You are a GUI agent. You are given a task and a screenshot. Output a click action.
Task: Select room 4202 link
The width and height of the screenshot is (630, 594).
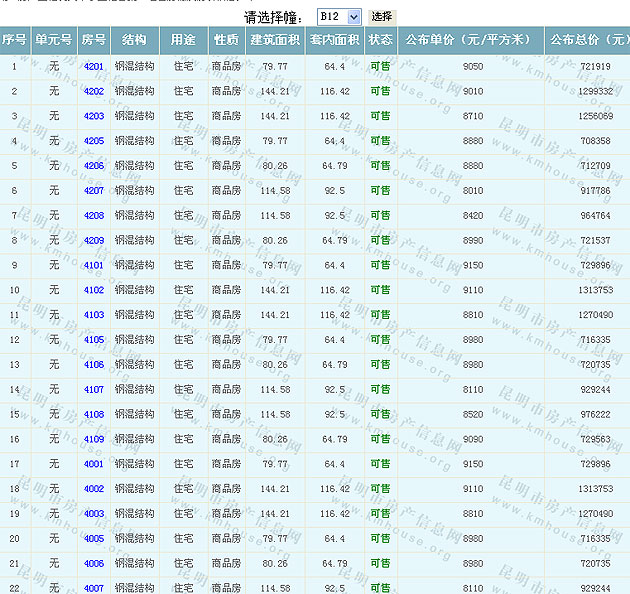coord(94,92)
